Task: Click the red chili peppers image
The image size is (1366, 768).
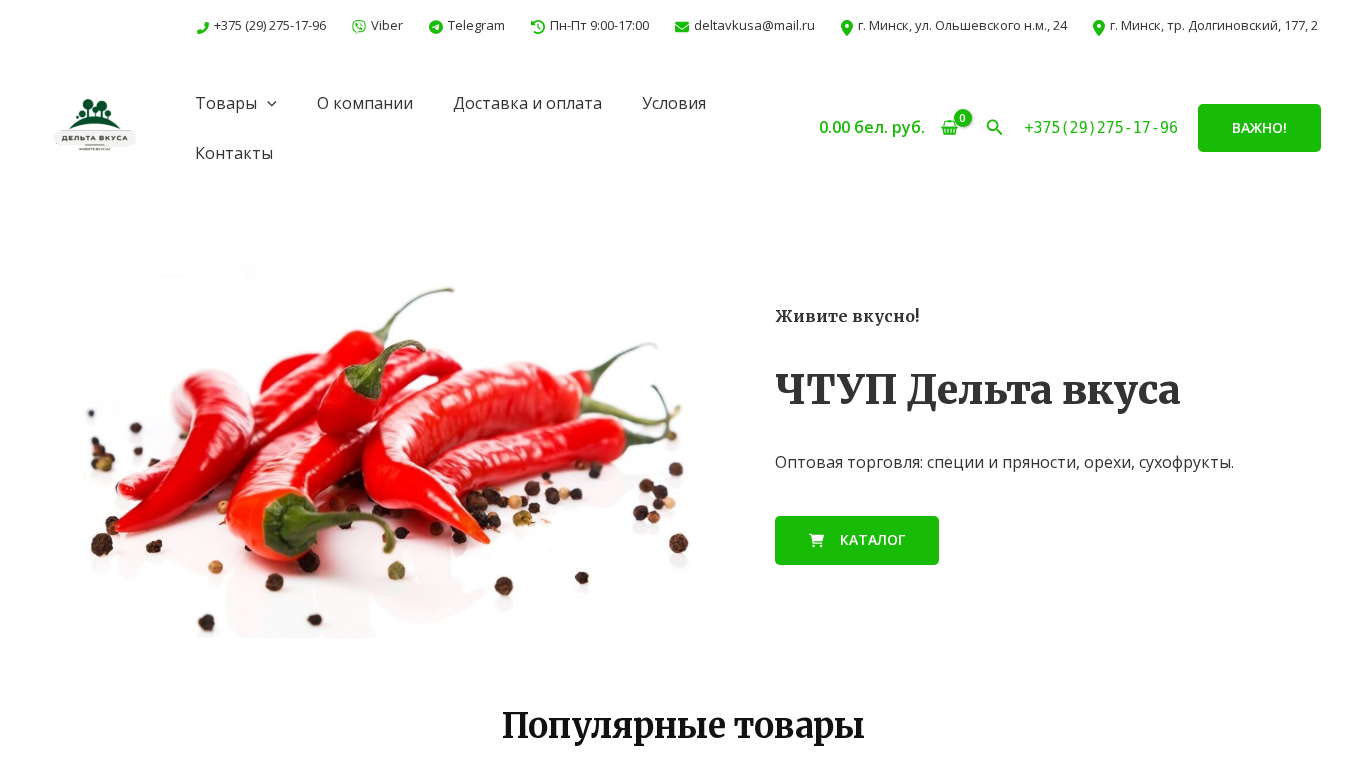Action: click(x=385, y=435)
